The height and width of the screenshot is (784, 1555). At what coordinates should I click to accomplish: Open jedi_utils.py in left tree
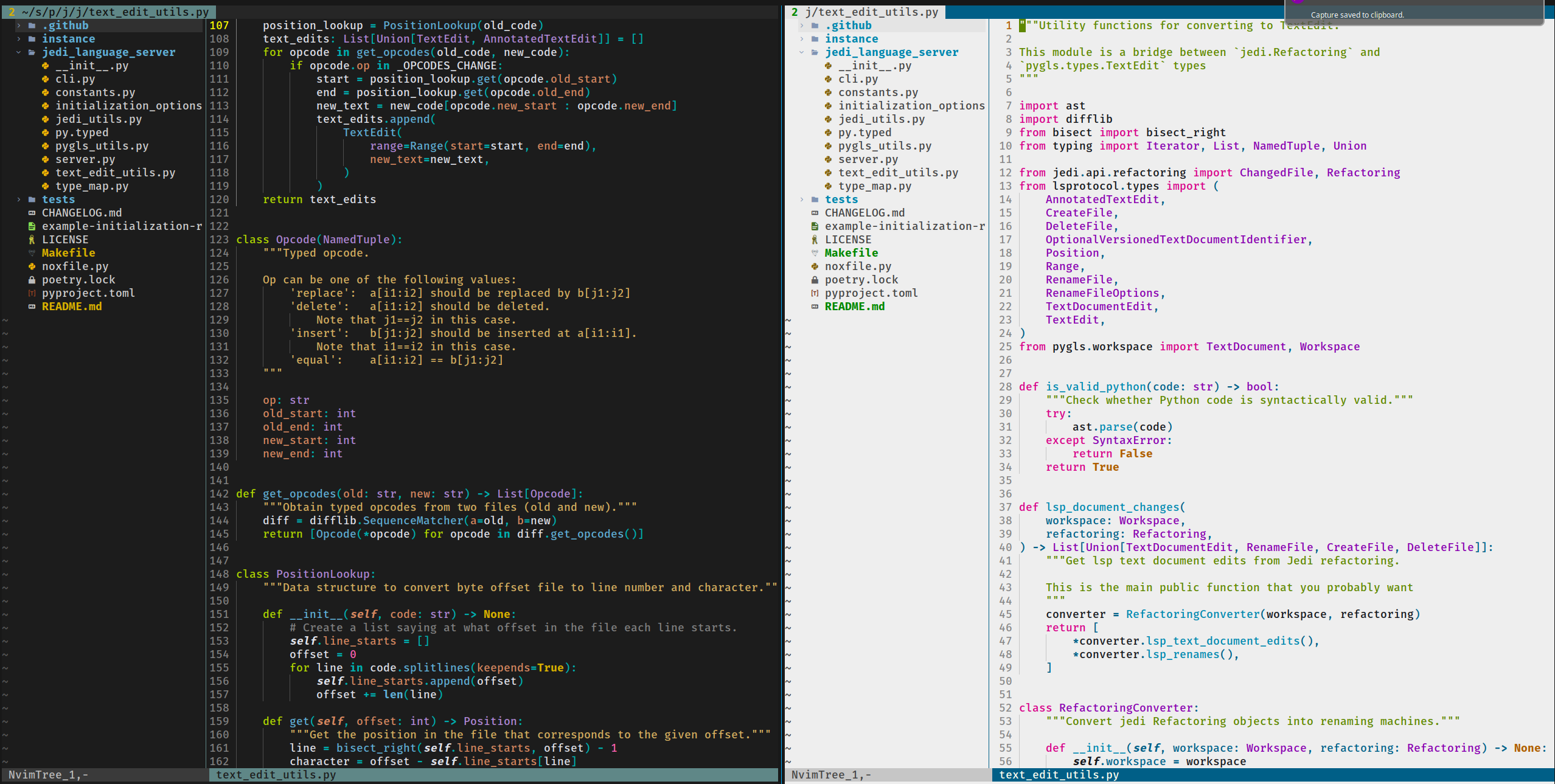pos(99,119)
